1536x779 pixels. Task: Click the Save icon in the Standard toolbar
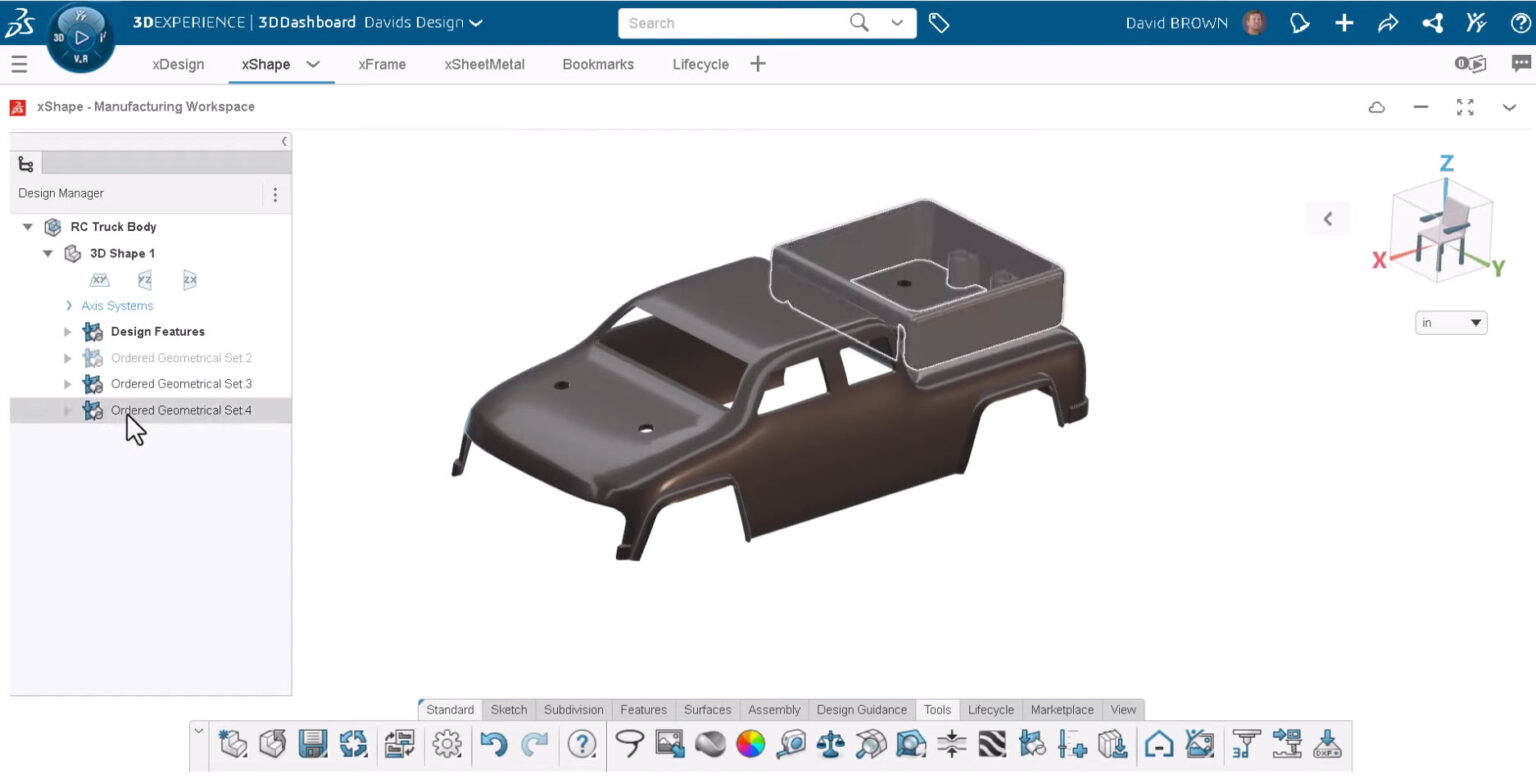(313, 744)
